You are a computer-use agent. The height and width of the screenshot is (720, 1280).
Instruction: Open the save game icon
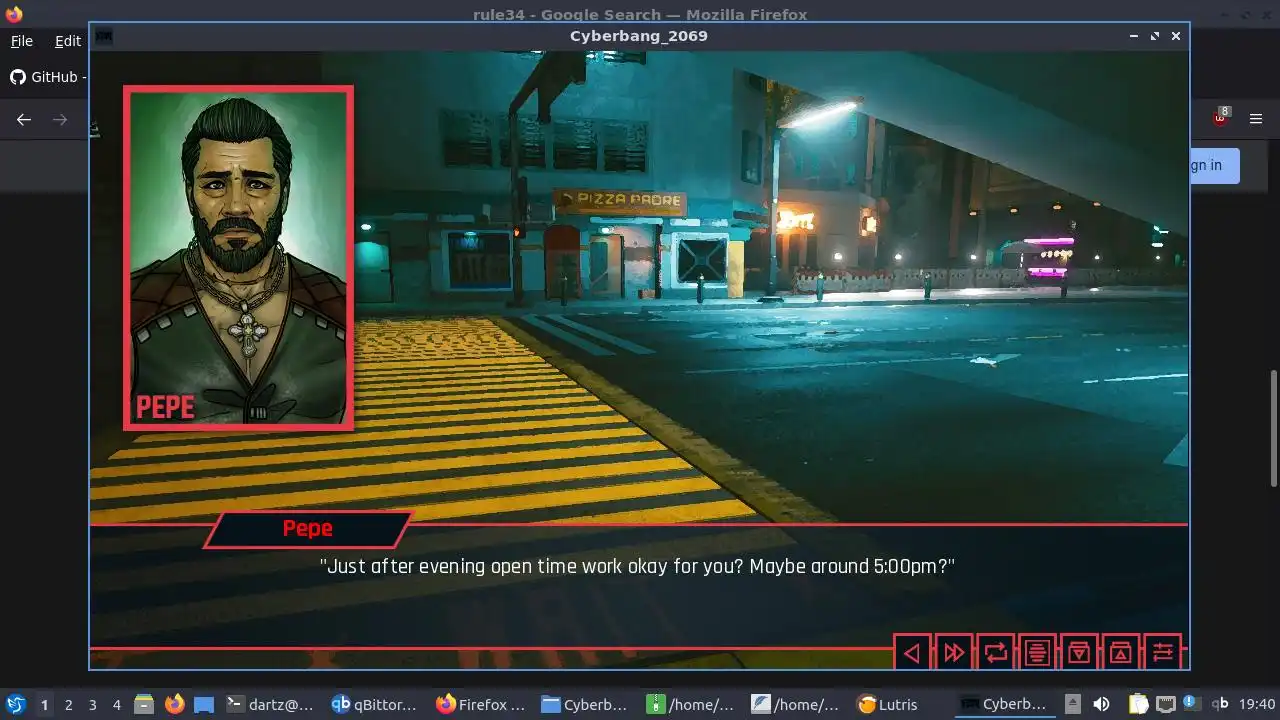click(1079, 653)
